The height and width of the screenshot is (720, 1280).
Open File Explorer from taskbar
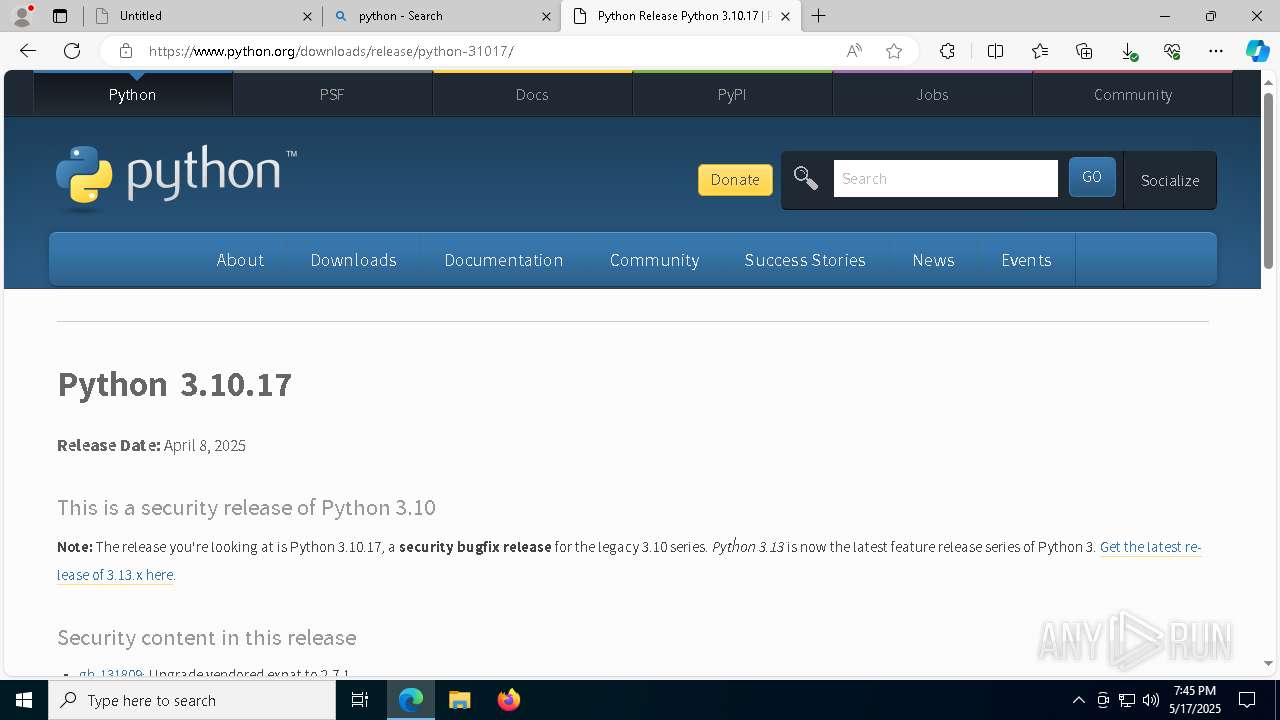[x=459, y=700]
